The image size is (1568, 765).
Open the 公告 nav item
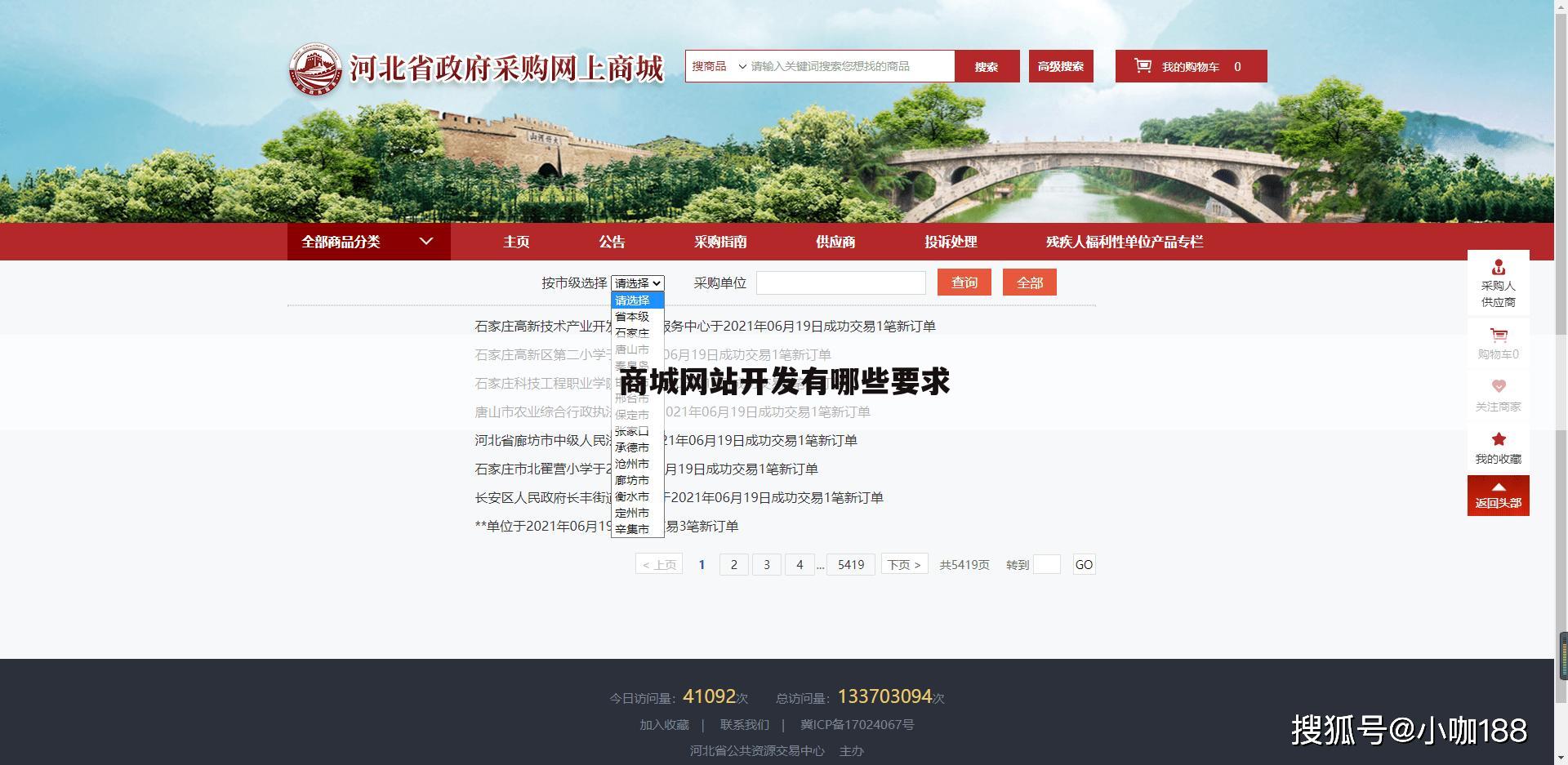coord(612,242)
